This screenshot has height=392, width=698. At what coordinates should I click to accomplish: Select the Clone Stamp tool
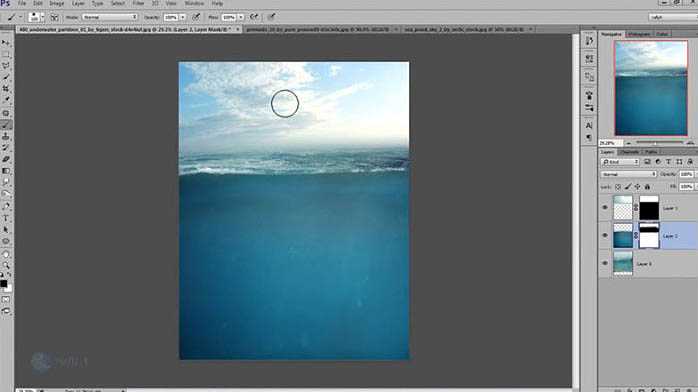pyautogui.click(x=6, y=136)
